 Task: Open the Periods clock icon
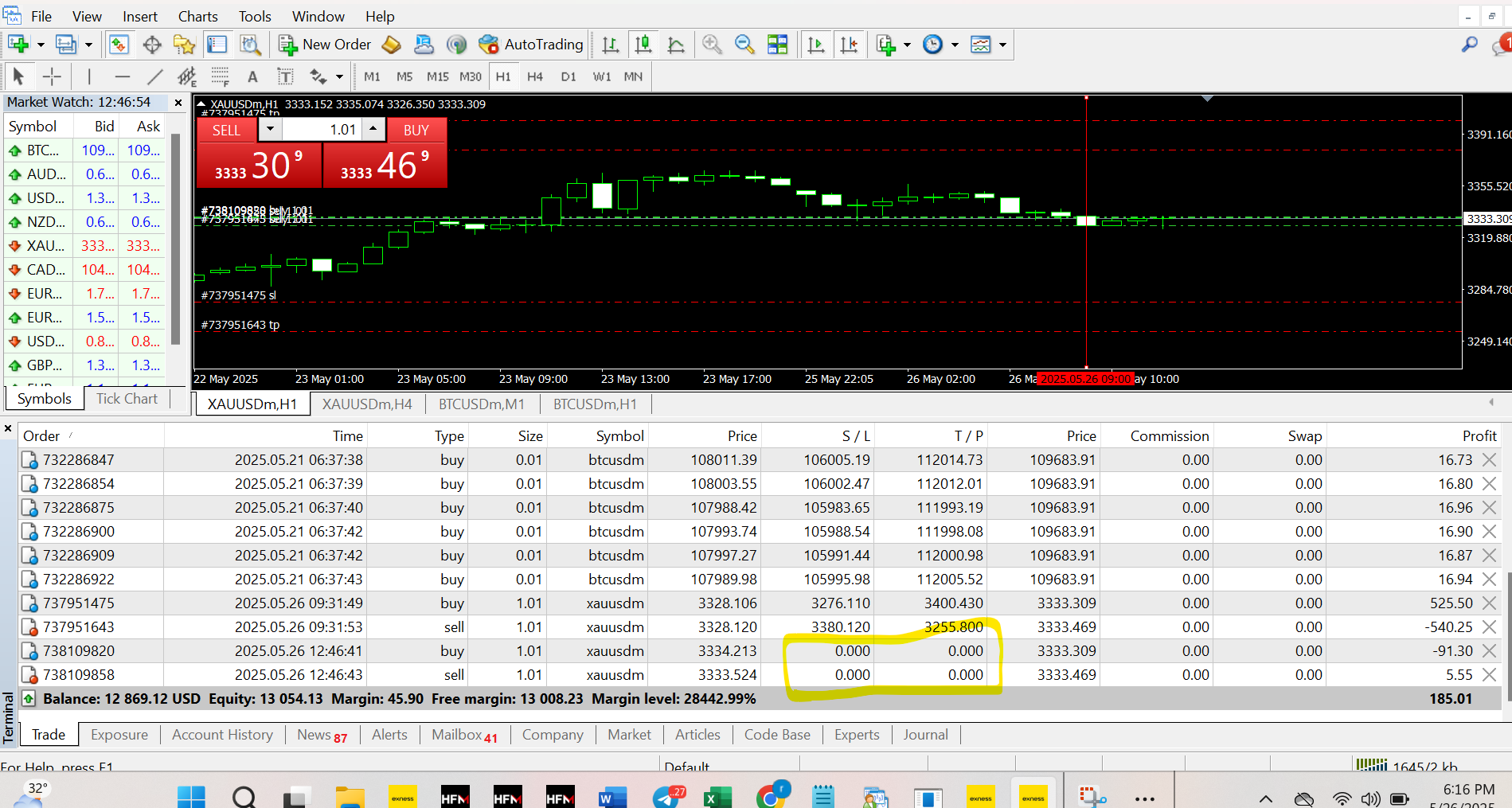(932, 45)
